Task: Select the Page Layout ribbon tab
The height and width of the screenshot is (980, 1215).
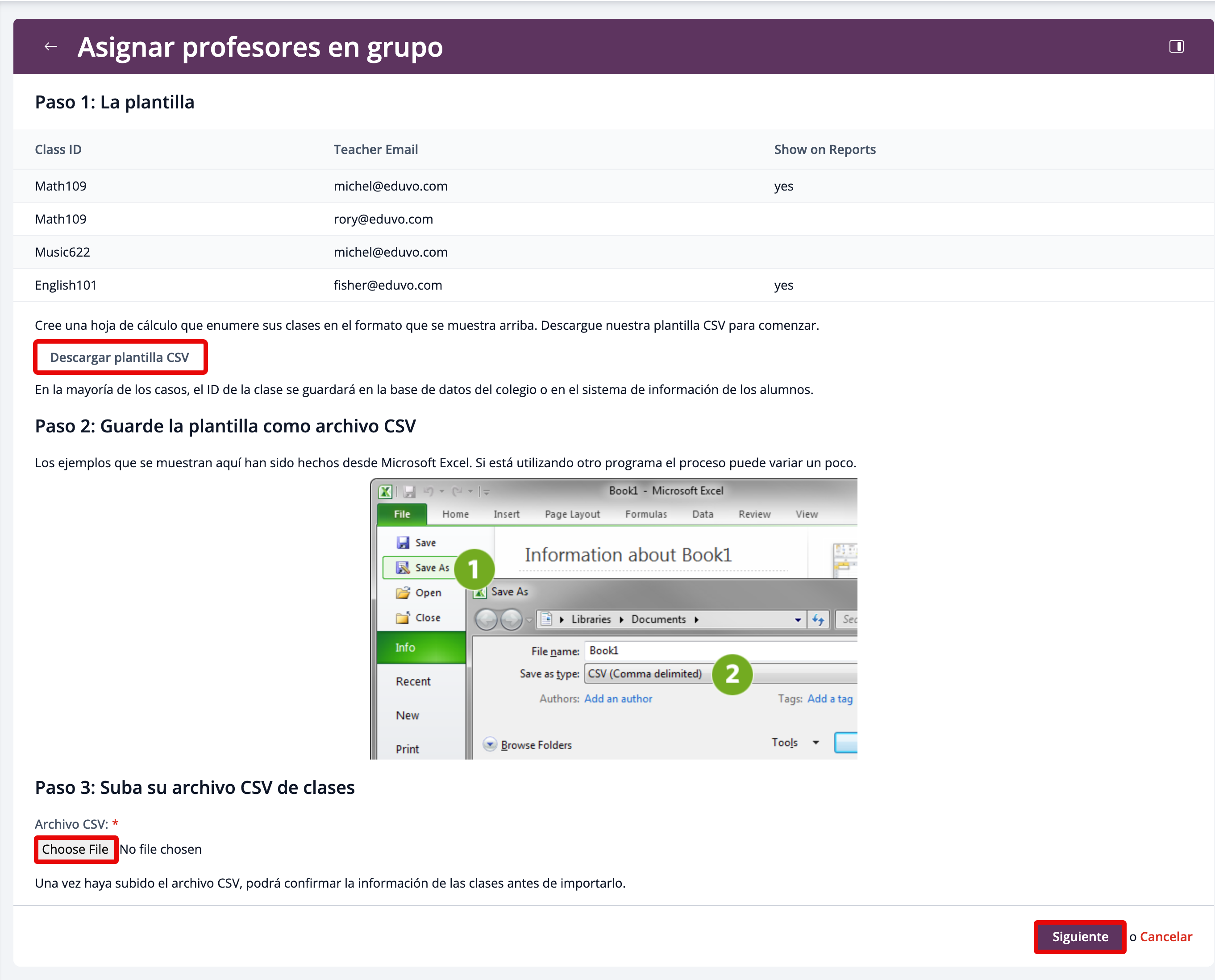Action: point(572,514)
